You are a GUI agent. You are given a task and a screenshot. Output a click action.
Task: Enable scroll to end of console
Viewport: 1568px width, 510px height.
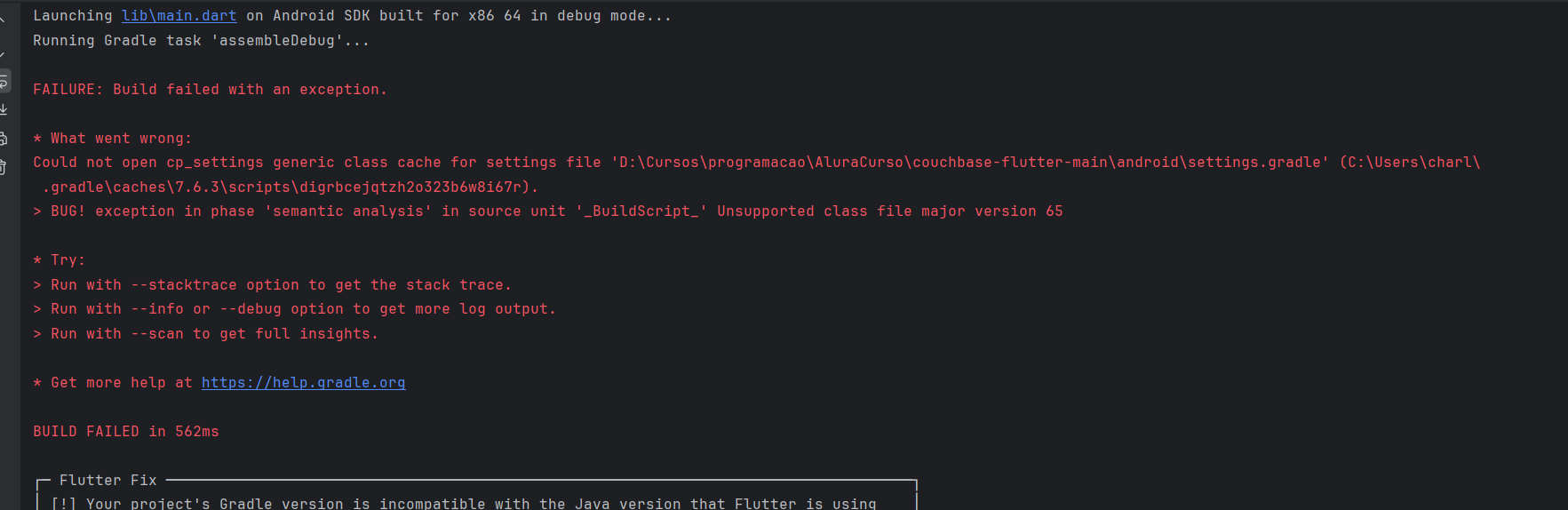point(4,109)
